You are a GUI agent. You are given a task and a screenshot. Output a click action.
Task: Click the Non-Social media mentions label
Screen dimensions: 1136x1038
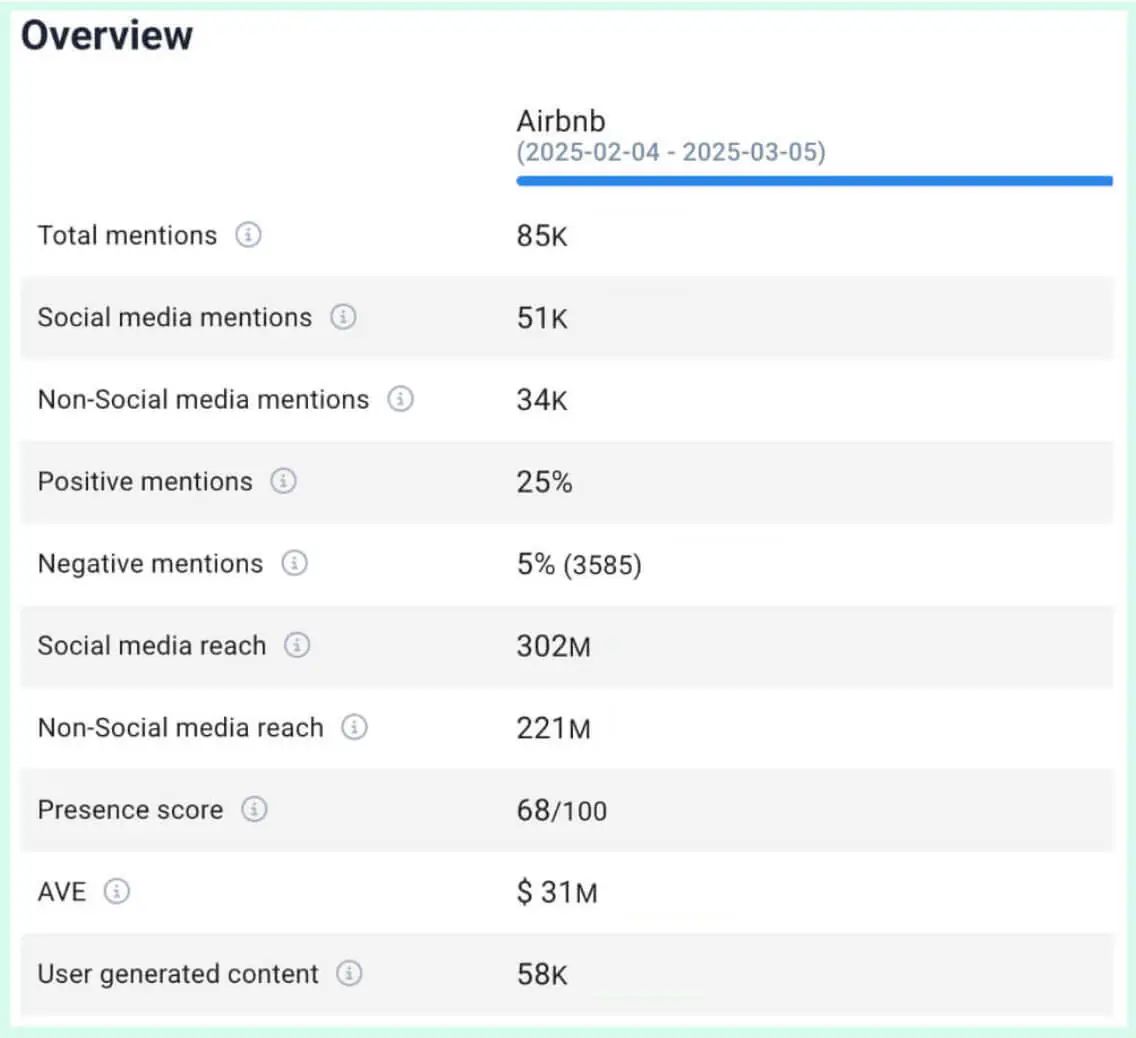pos(204,399)
